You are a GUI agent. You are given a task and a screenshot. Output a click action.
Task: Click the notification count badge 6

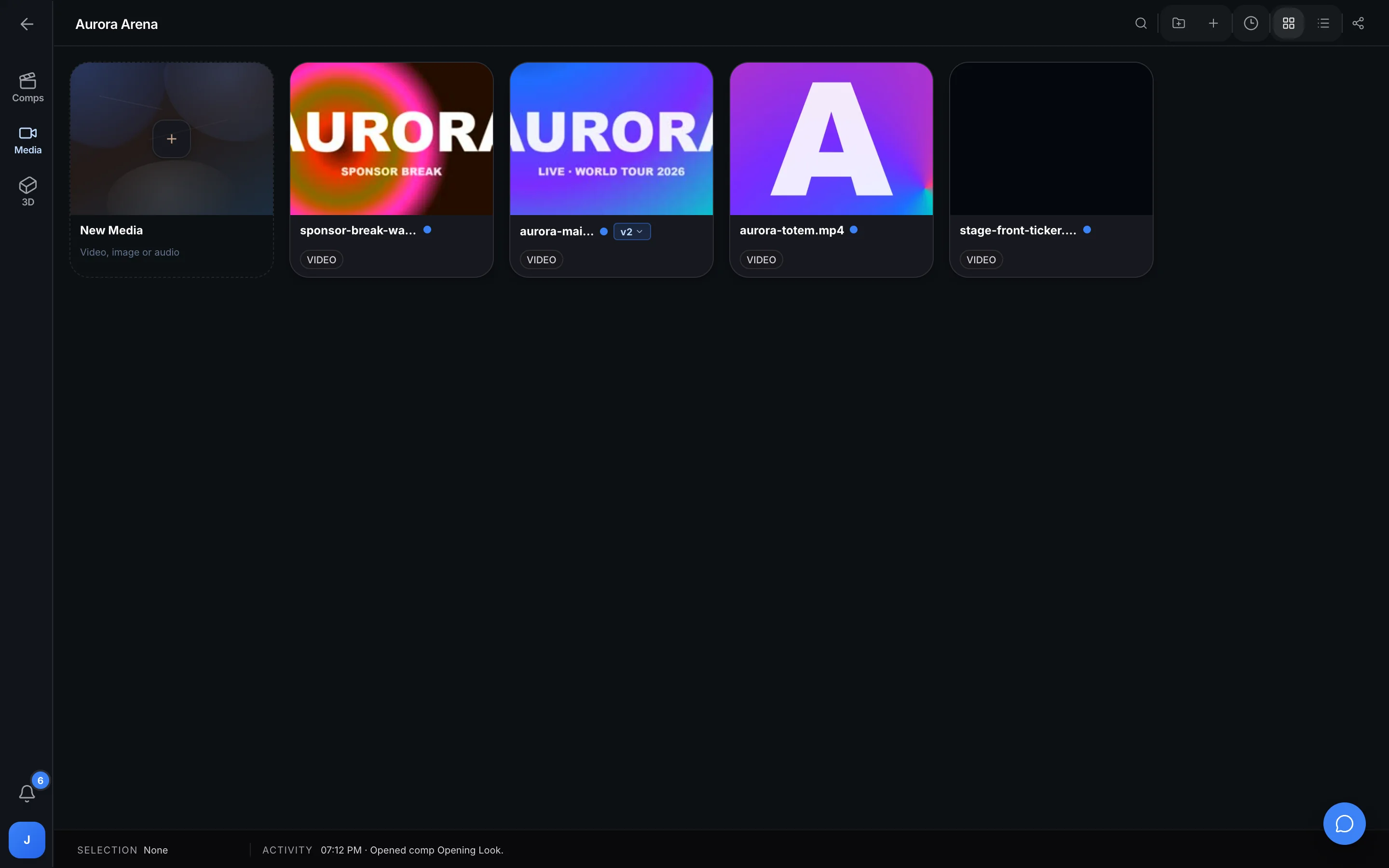coord(40,781)
